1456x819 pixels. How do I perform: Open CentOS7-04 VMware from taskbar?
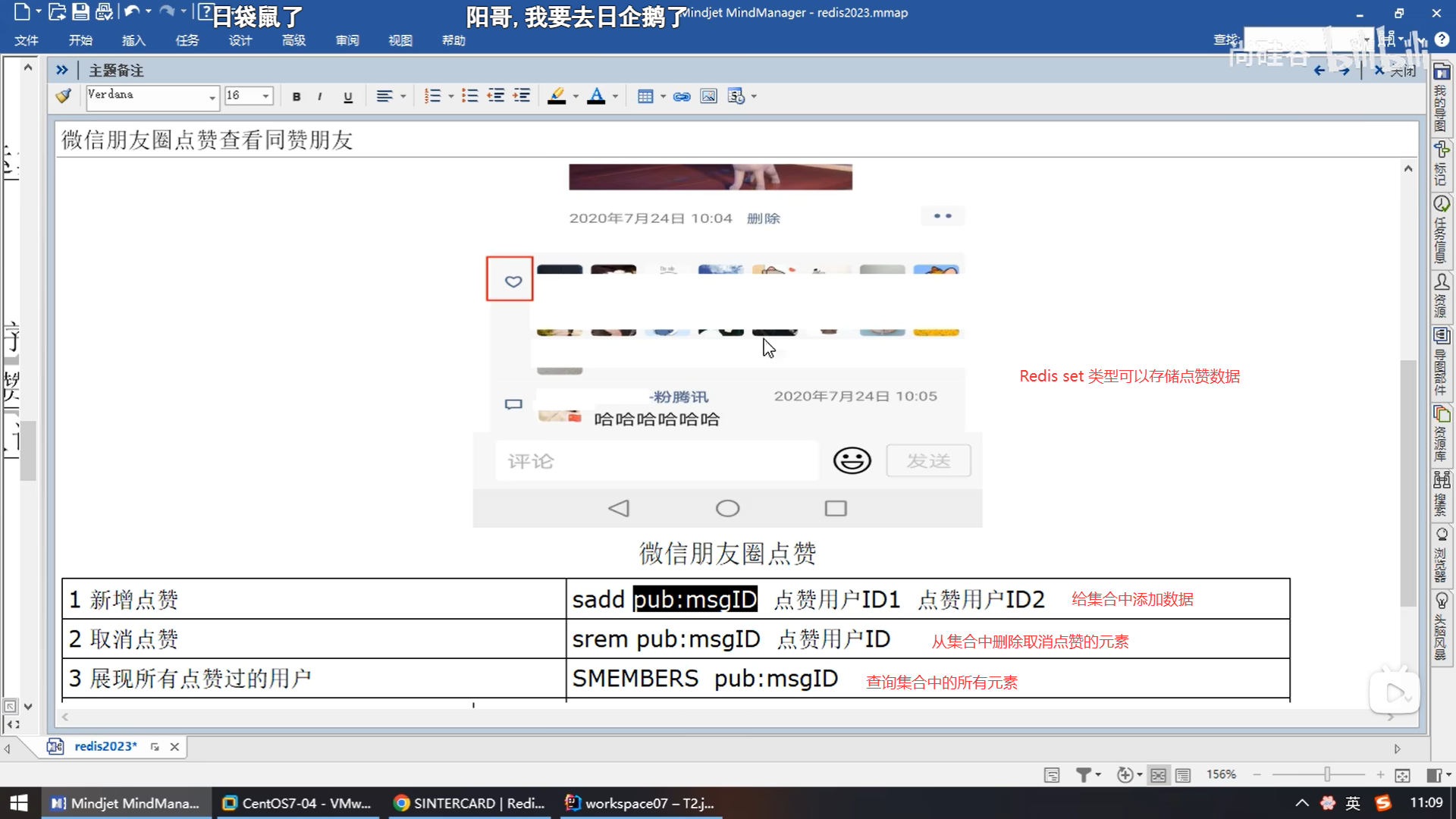pos(297,803)
